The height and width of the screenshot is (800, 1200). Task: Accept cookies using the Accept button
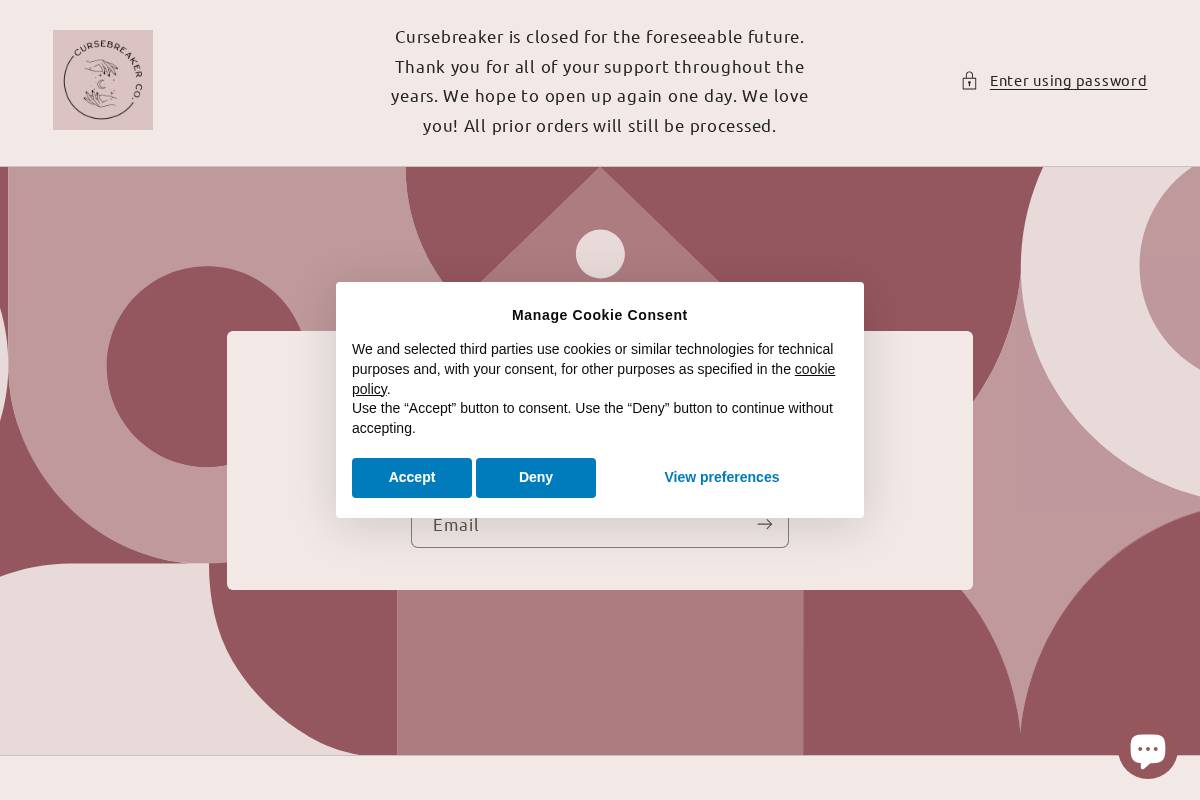[x=412, y=477]
